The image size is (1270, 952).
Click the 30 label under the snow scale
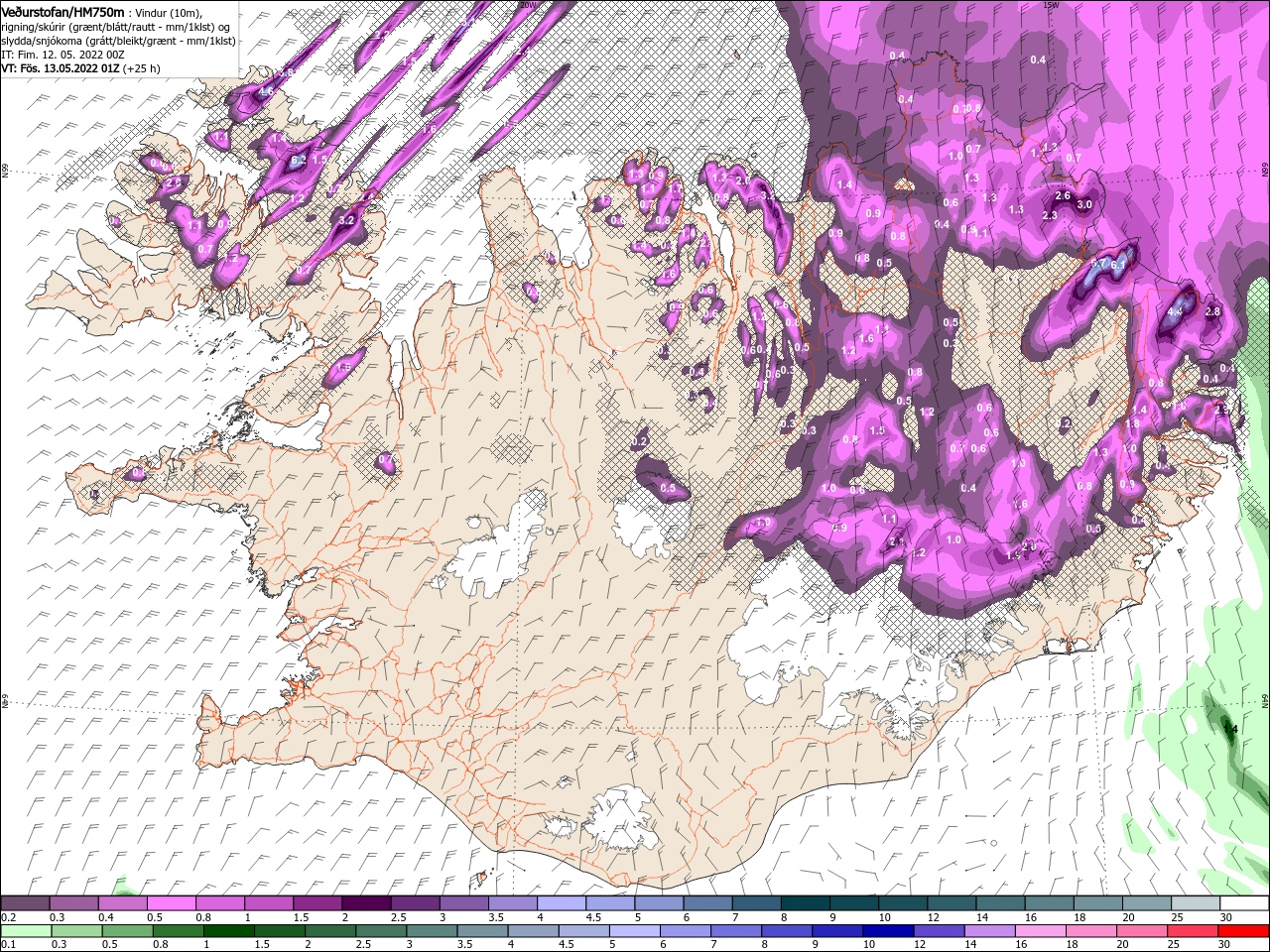(1226, 917)
